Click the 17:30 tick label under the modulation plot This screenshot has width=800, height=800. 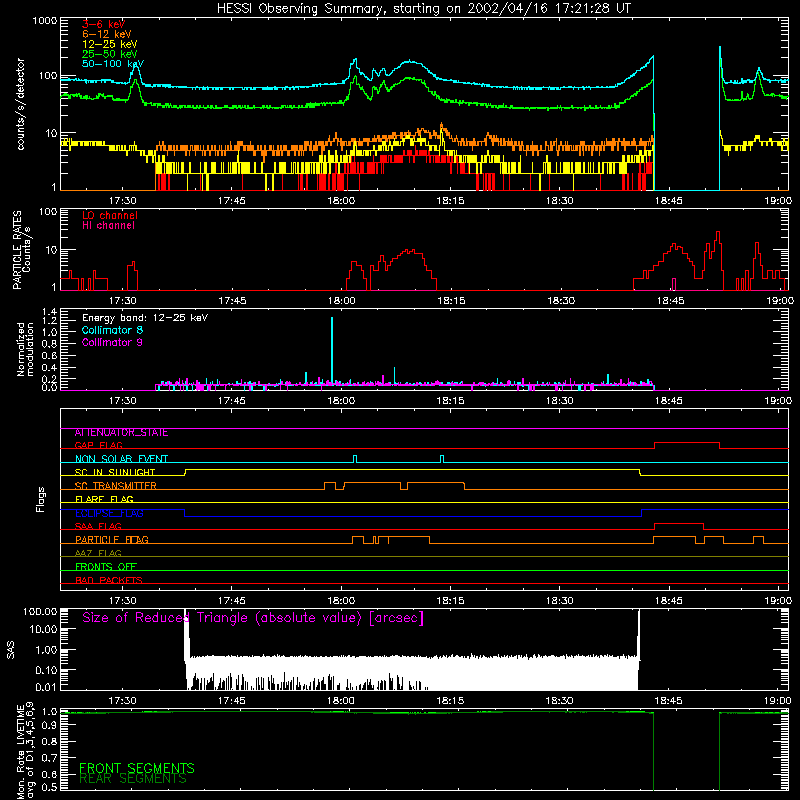pyautogui.click(x=122, y=401)
